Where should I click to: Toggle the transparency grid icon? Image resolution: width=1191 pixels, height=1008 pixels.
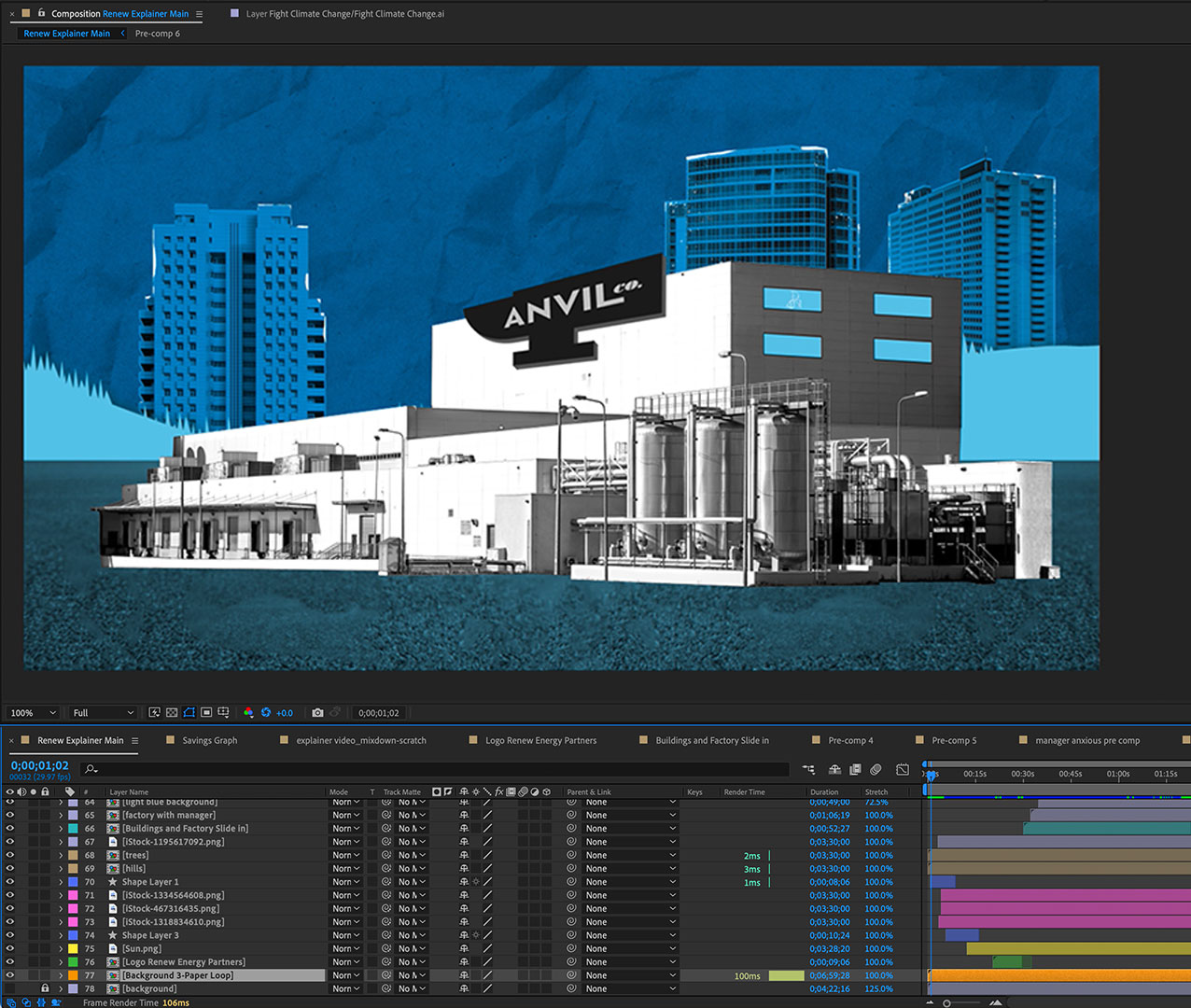[x=172, y=713]
